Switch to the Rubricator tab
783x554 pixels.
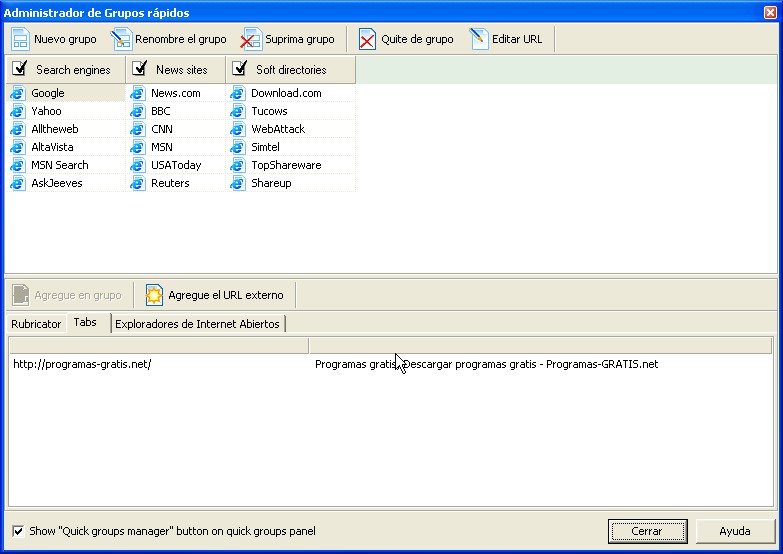pyautogui.click(x=36, y=324)
